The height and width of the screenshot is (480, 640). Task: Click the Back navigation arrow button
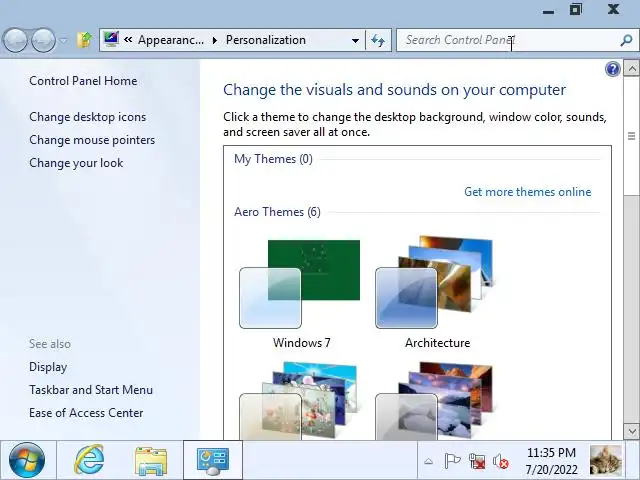point(15,40)
